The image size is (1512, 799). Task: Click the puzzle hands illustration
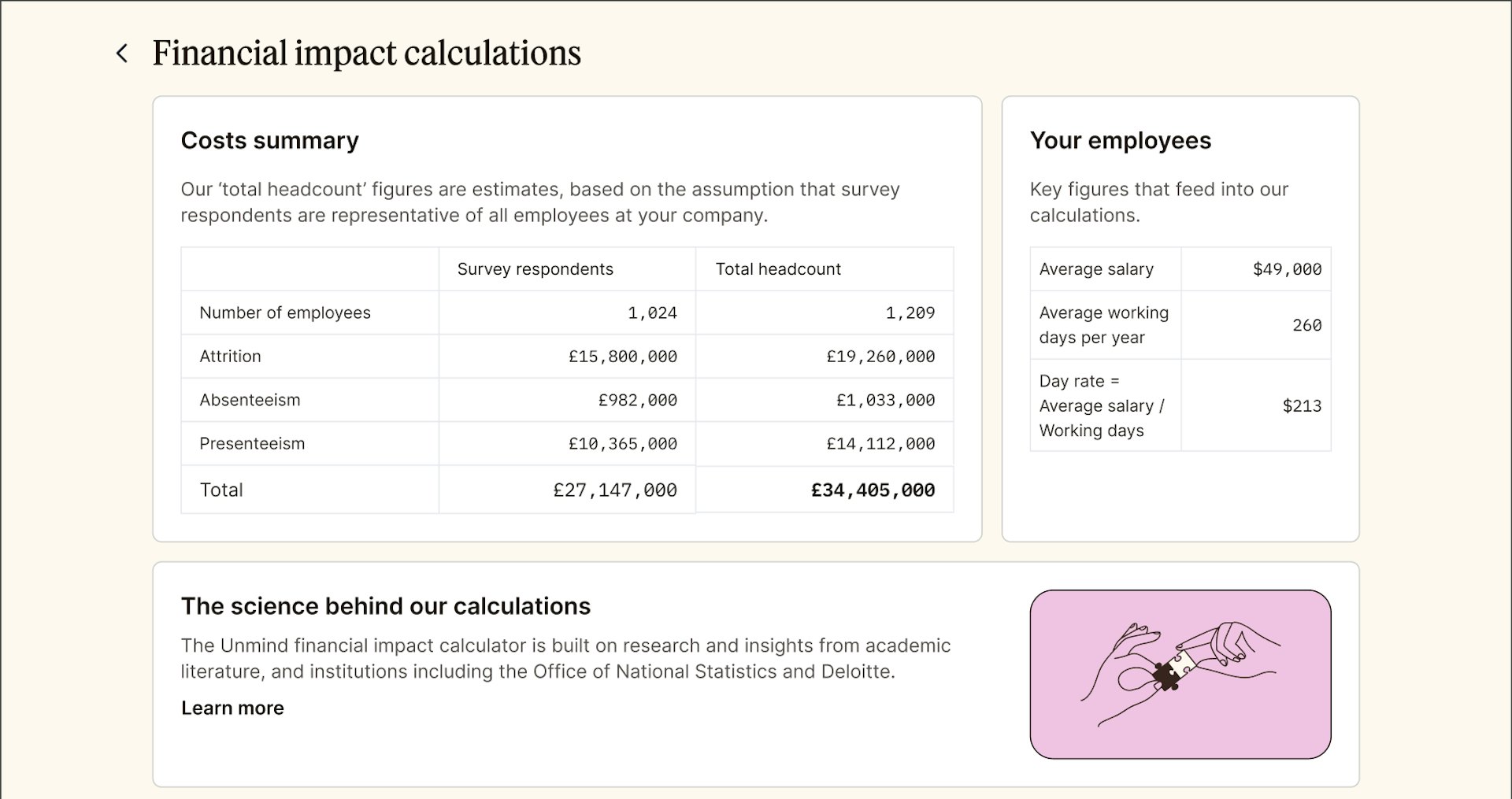(x=1180, y=674)
